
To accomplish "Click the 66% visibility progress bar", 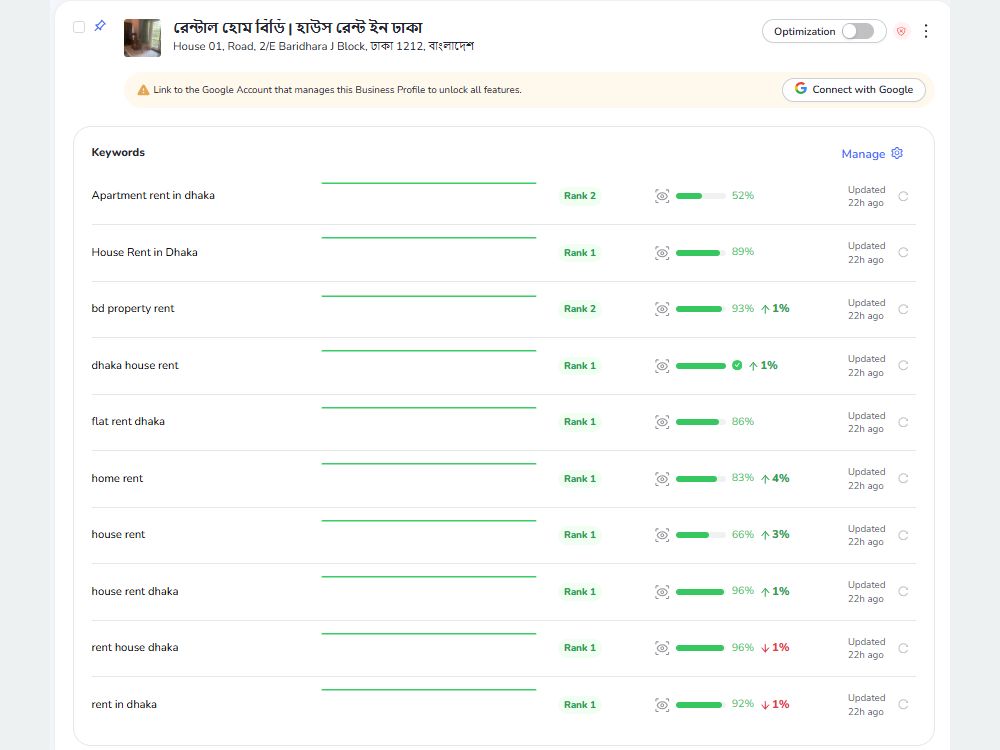I will tap(700, 534).
